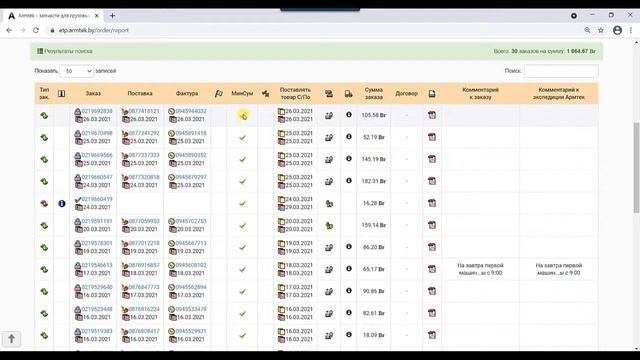Screen dimensions: 640x360
Task: Open order link in 16.28 Br row
Action: tap(97, 199)
